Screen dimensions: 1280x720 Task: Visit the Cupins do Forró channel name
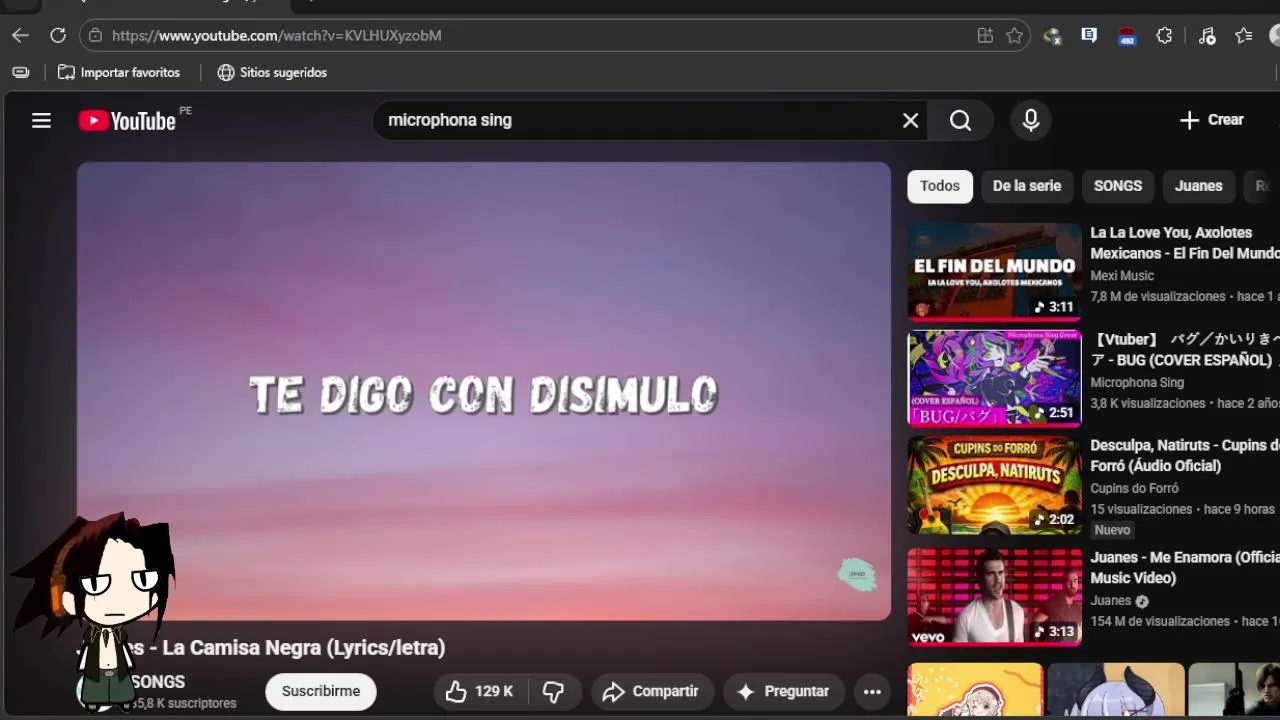point(1134,489)
